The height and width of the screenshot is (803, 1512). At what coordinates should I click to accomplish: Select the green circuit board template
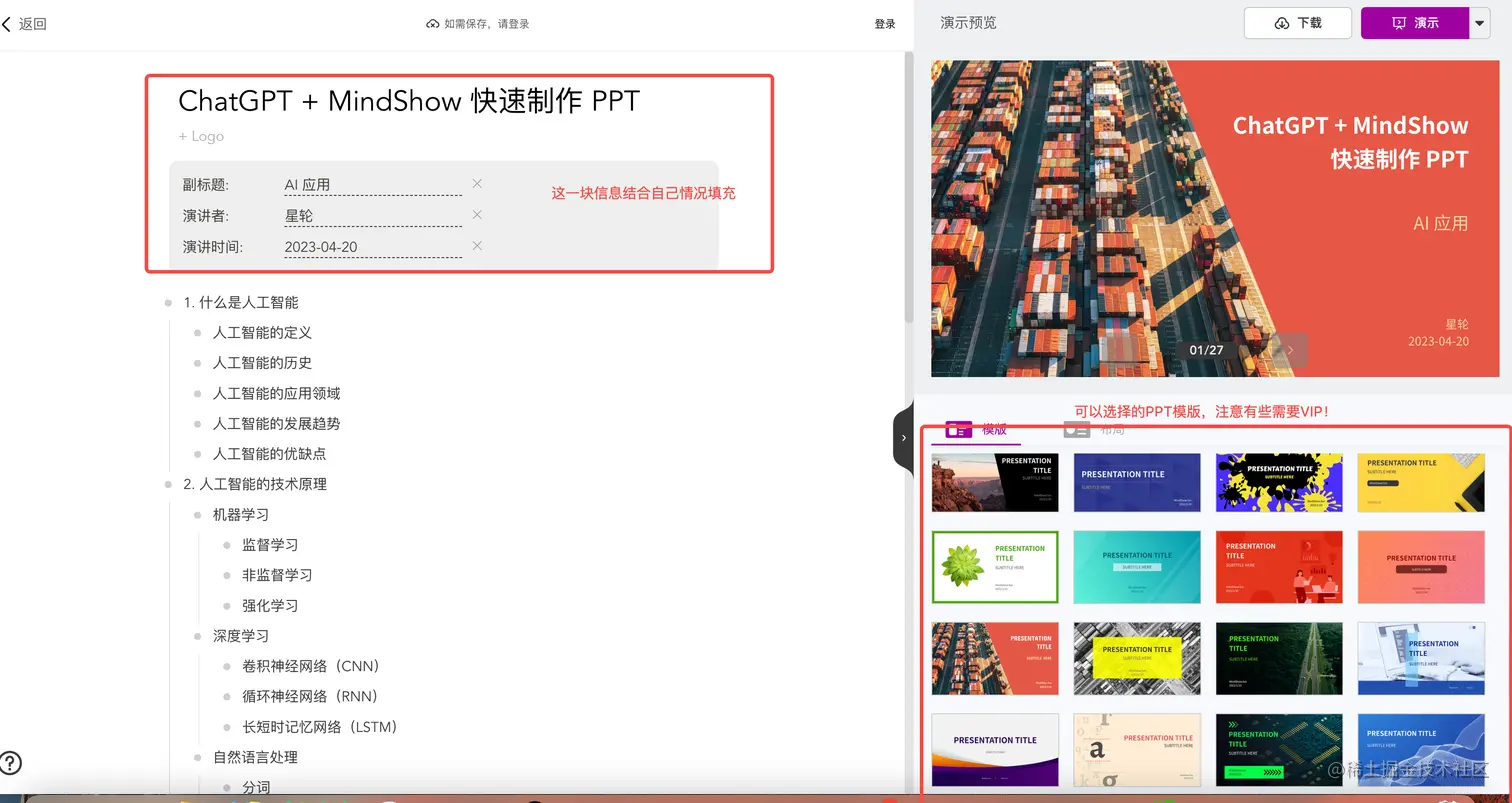coord(1279,750)
